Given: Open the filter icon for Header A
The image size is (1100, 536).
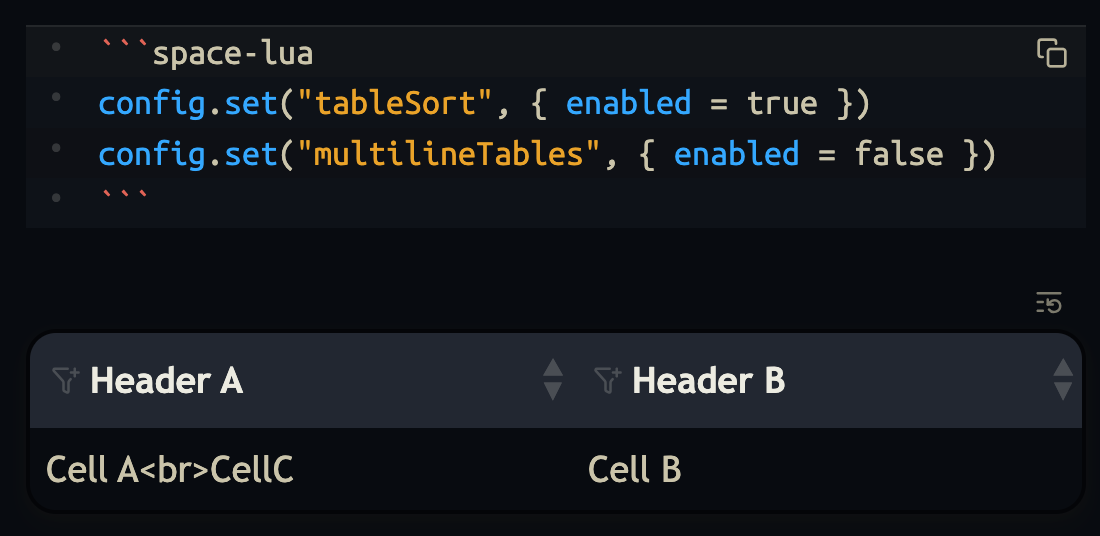Looking at the screenshot, I should tap(65, 381).
